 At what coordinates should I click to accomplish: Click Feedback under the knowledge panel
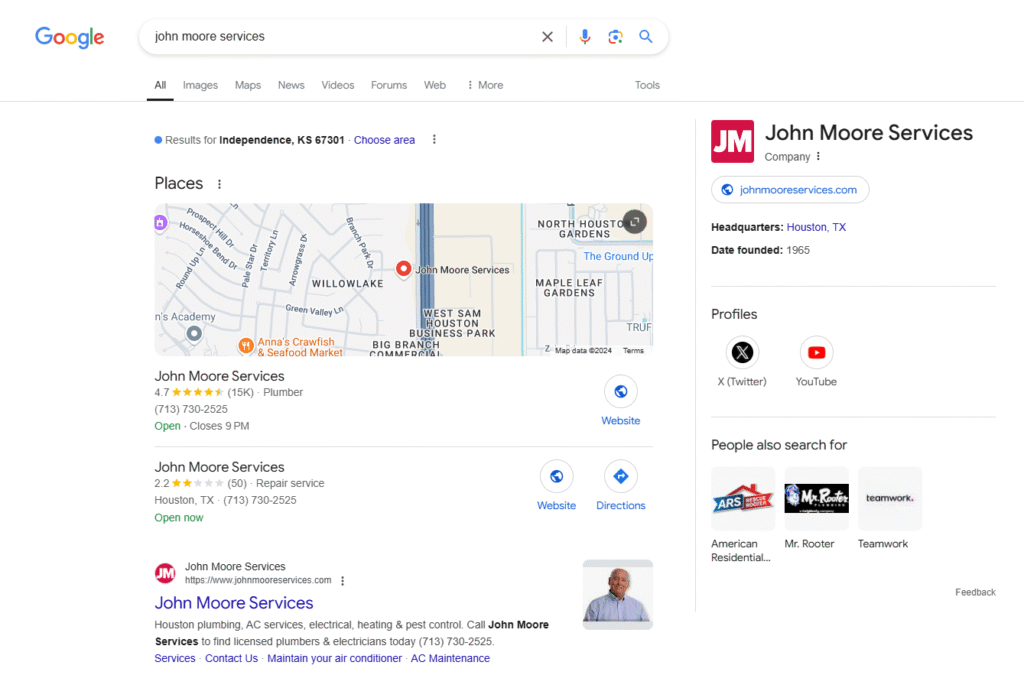point(975,593)
